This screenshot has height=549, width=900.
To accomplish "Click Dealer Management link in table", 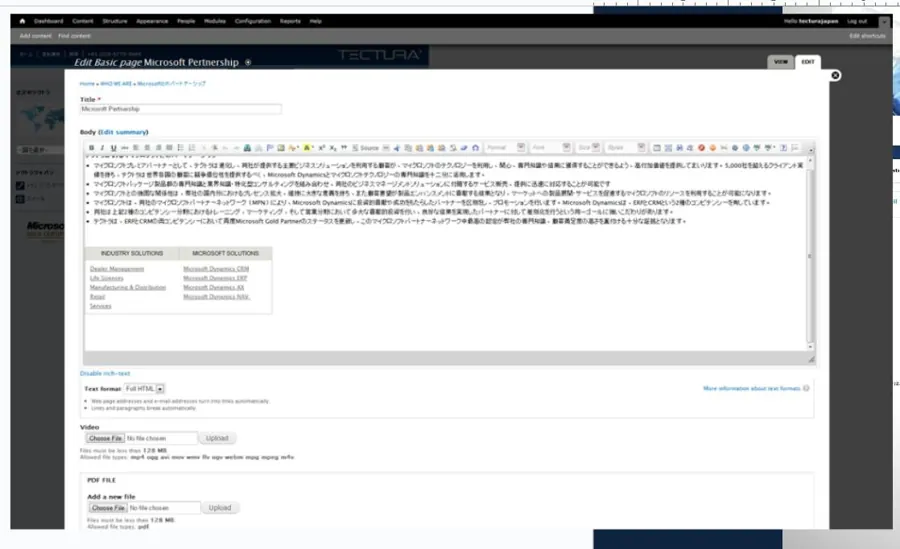I will tap(117, 269).
